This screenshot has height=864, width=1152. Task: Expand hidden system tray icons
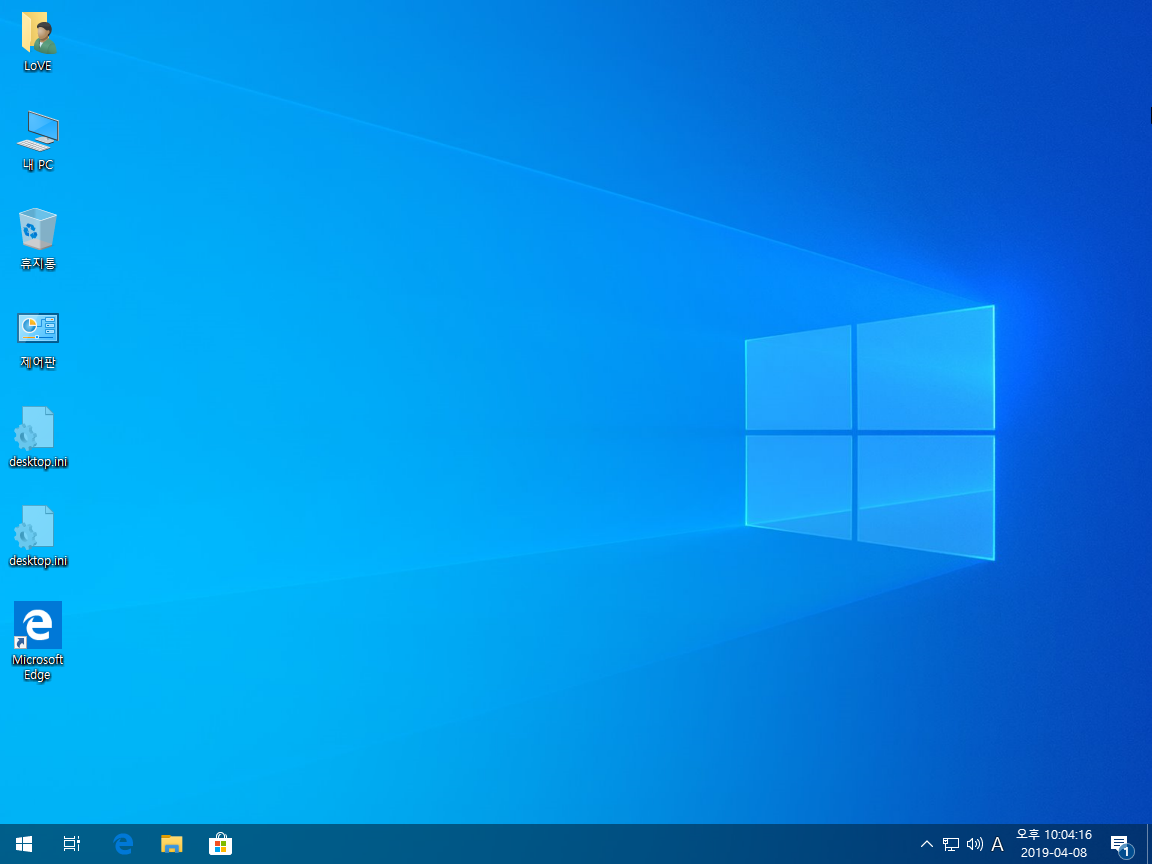tap(926, 844)
